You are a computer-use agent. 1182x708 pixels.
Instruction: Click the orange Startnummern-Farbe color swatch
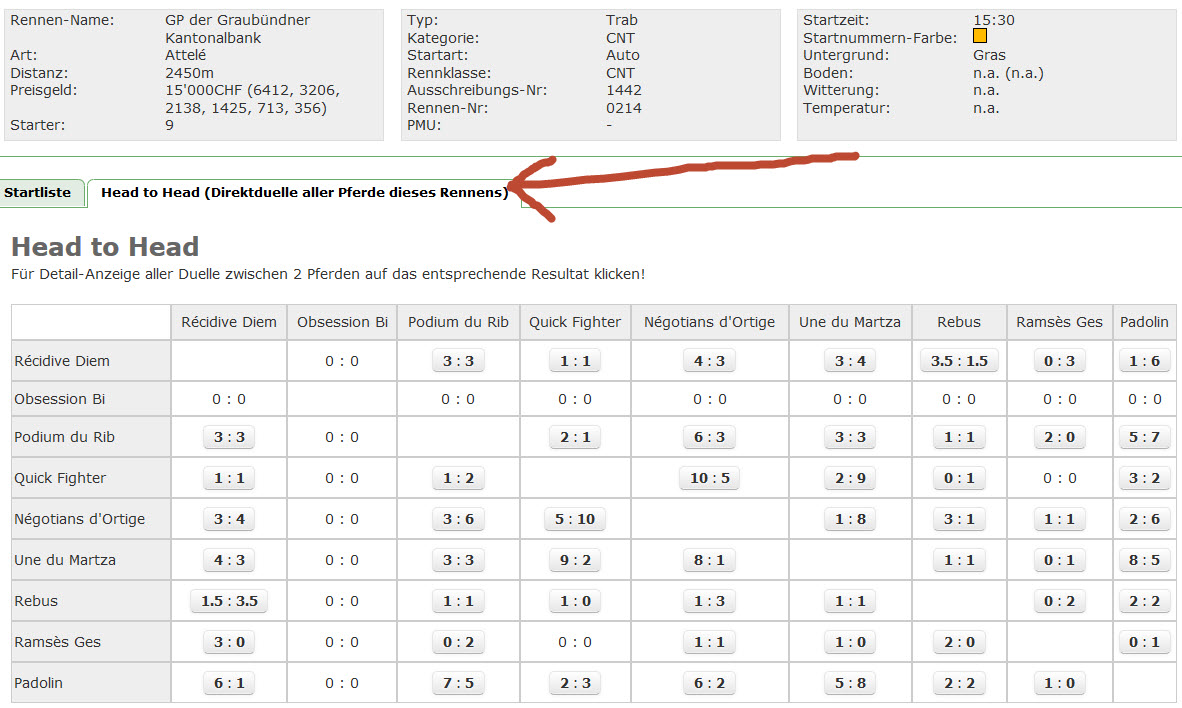tap(980, 36)
